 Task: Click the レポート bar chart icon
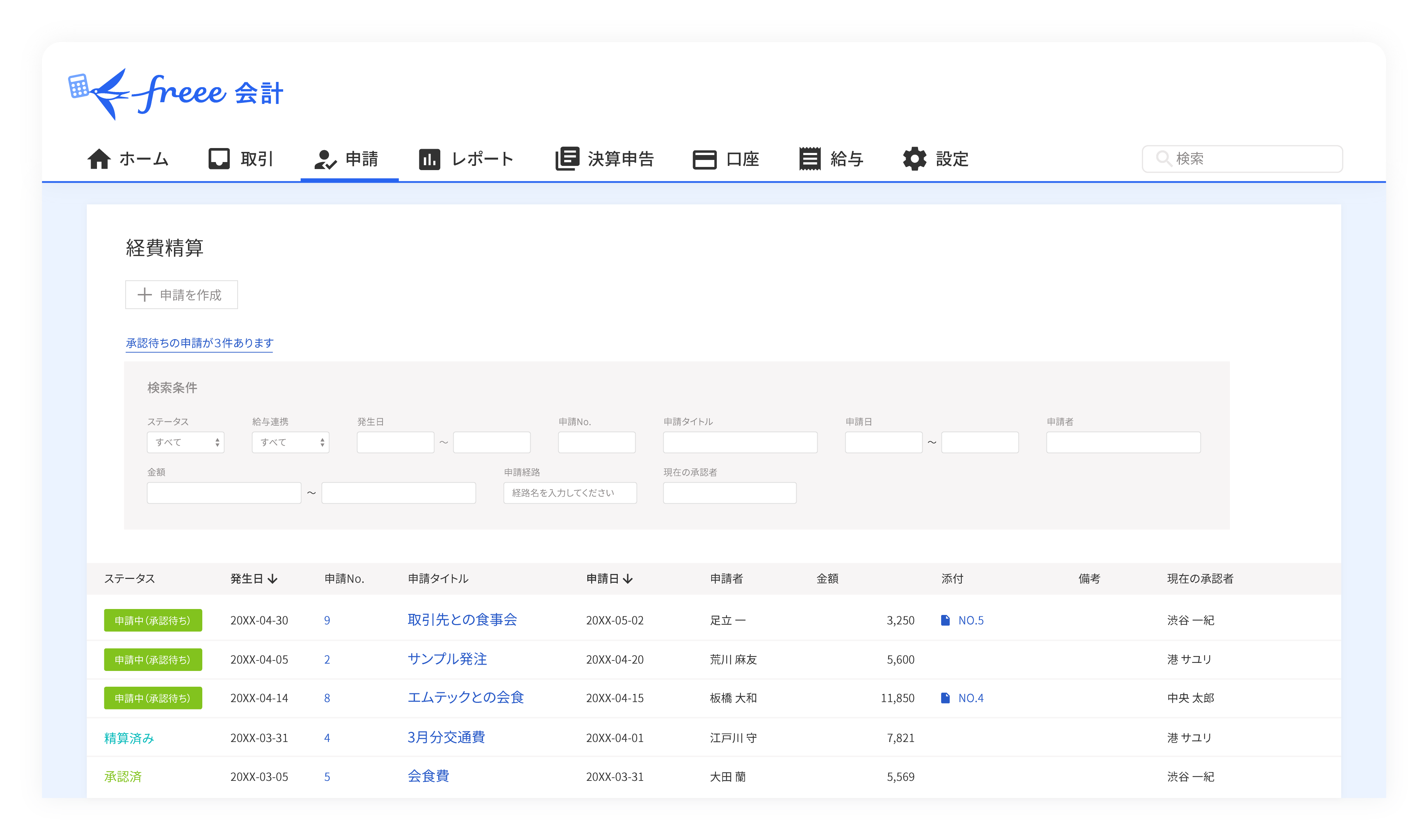pos(429,159)
